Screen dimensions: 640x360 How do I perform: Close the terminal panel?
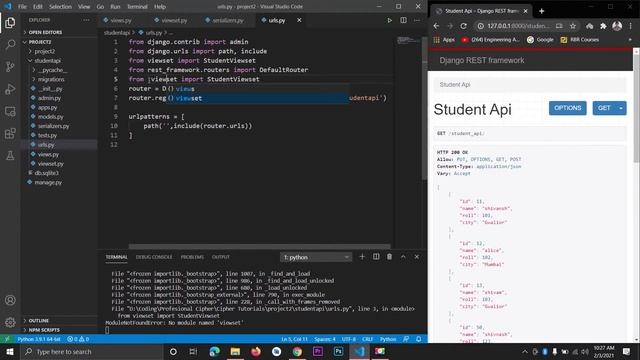point(417,257)
